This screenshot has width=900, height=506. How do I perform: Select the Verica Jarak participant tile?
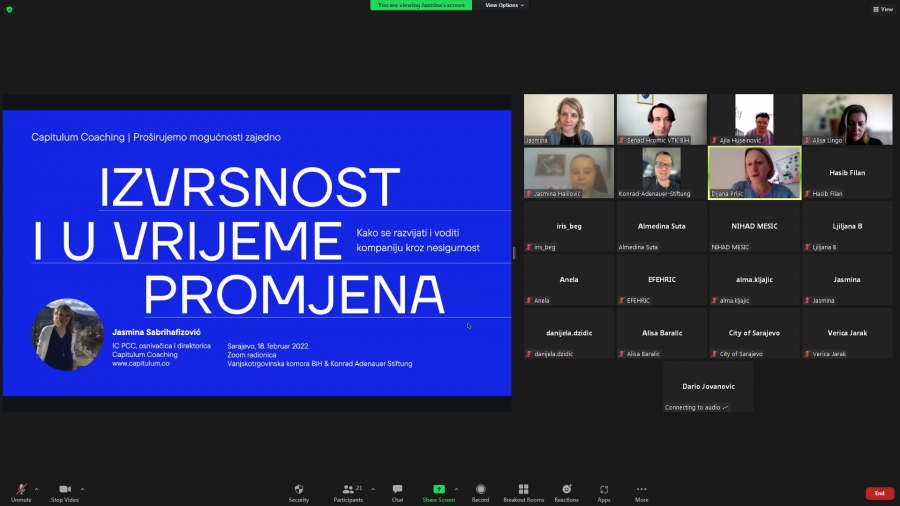[847, 333]
